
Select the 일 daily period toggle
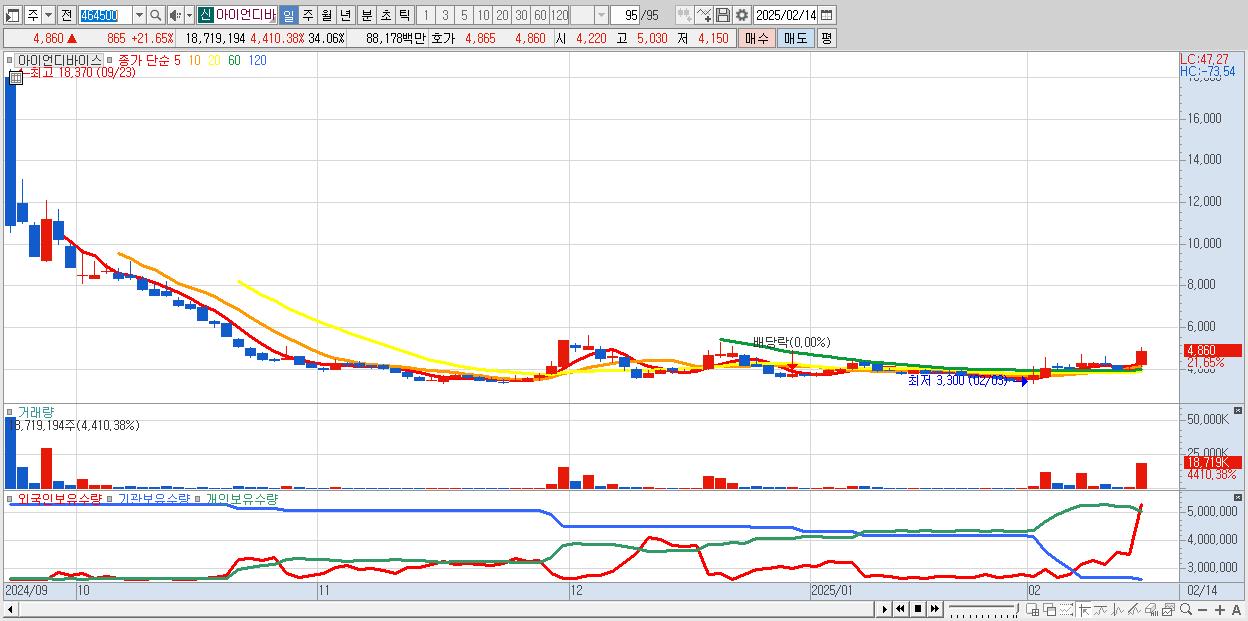288,15
